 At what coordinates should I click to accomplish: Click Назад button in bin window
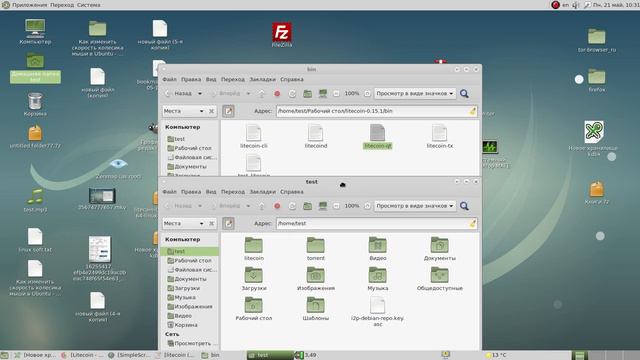(179, 94)
